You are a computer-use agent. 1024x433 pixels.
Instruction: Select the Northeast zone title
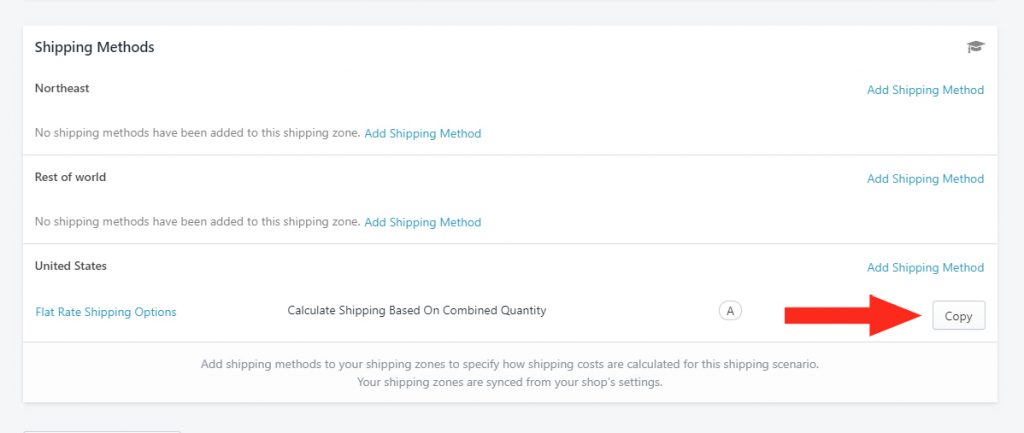click(x=62, y=88)
